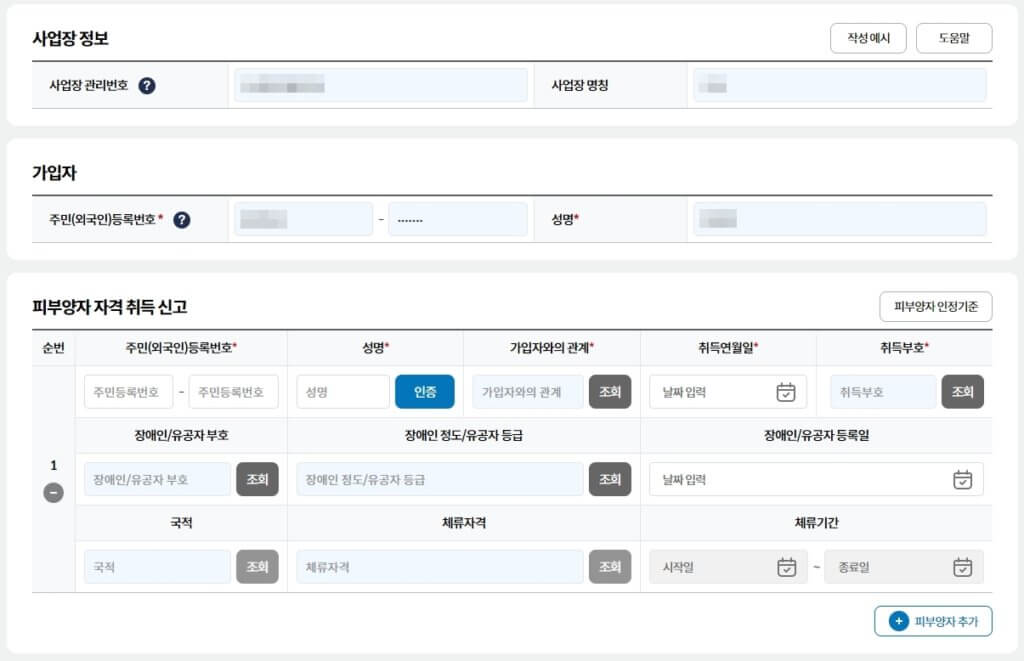Click the 취득부호 column header
Screen dimensions: 1024x661
pos(904,347)
